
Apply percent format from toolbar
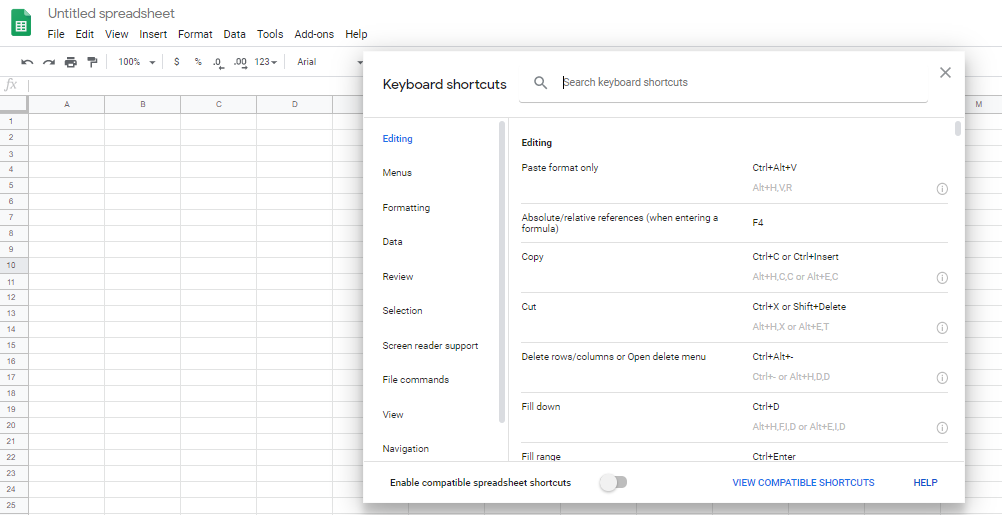click(x=198, y=62)
